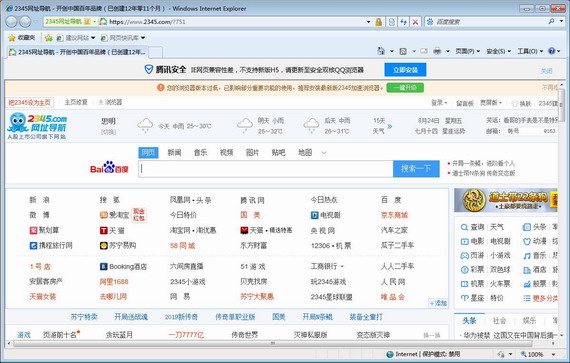
Task: Click the 邮箱 account input field
Action: 531,131
